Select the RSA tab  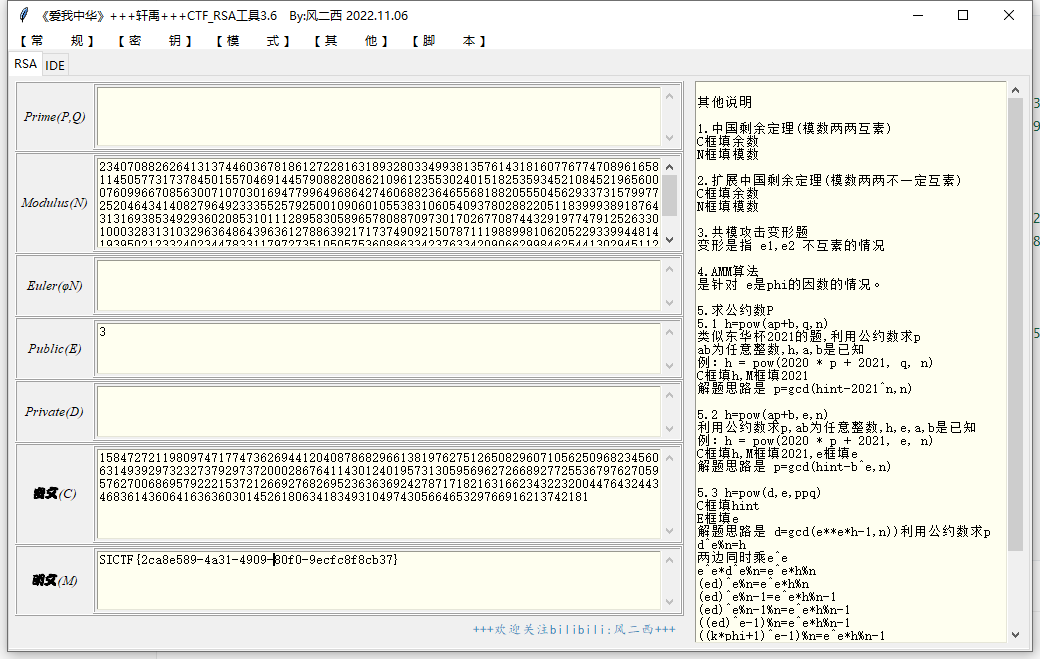(x=25, y=64)
